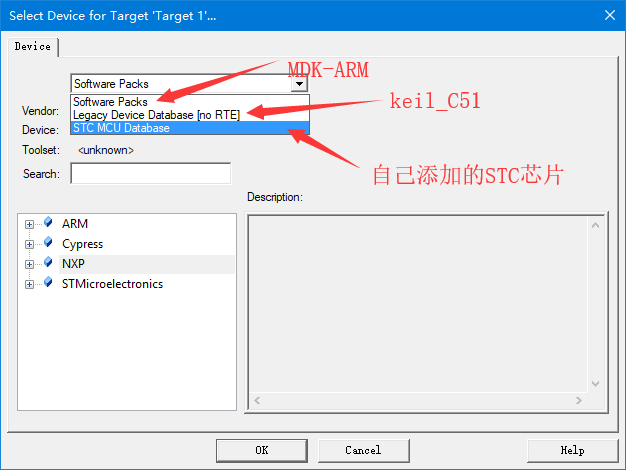The image size is (626, 470).
Task: Expand the Cypress tree node
Action: point(29,244)
